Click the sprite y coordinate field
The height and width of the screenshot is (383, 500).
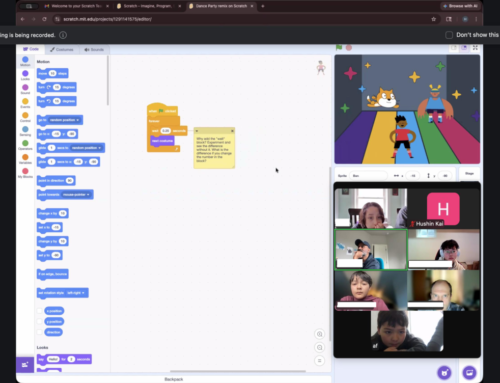445,176
